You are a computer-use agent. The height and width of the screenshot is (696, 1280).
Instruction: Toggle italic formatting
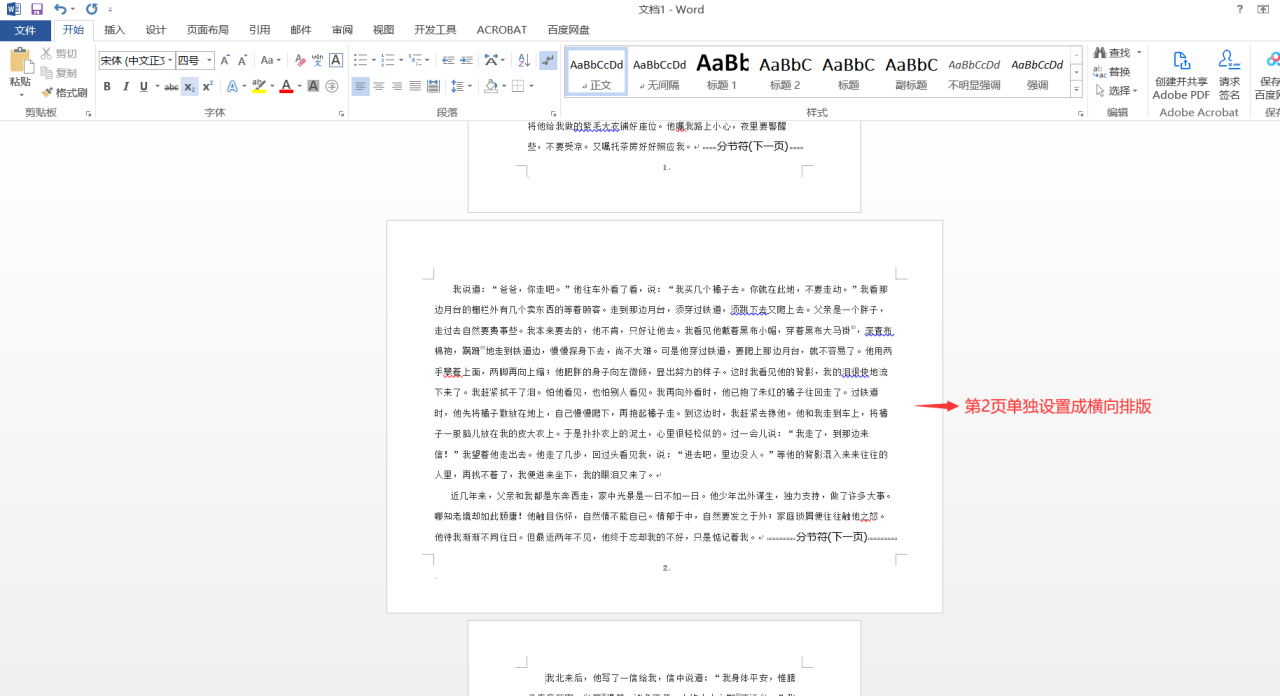[x=125, y=86]
